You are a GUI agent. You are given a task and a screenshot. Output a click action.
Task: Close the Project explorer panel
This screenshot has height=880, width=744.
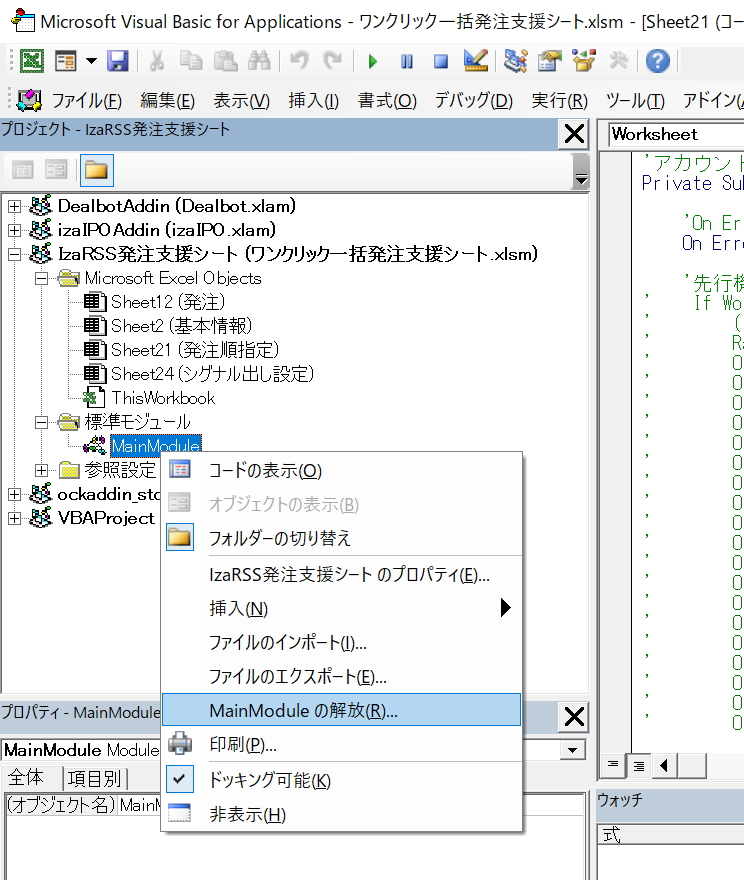[x=574, y=134]
